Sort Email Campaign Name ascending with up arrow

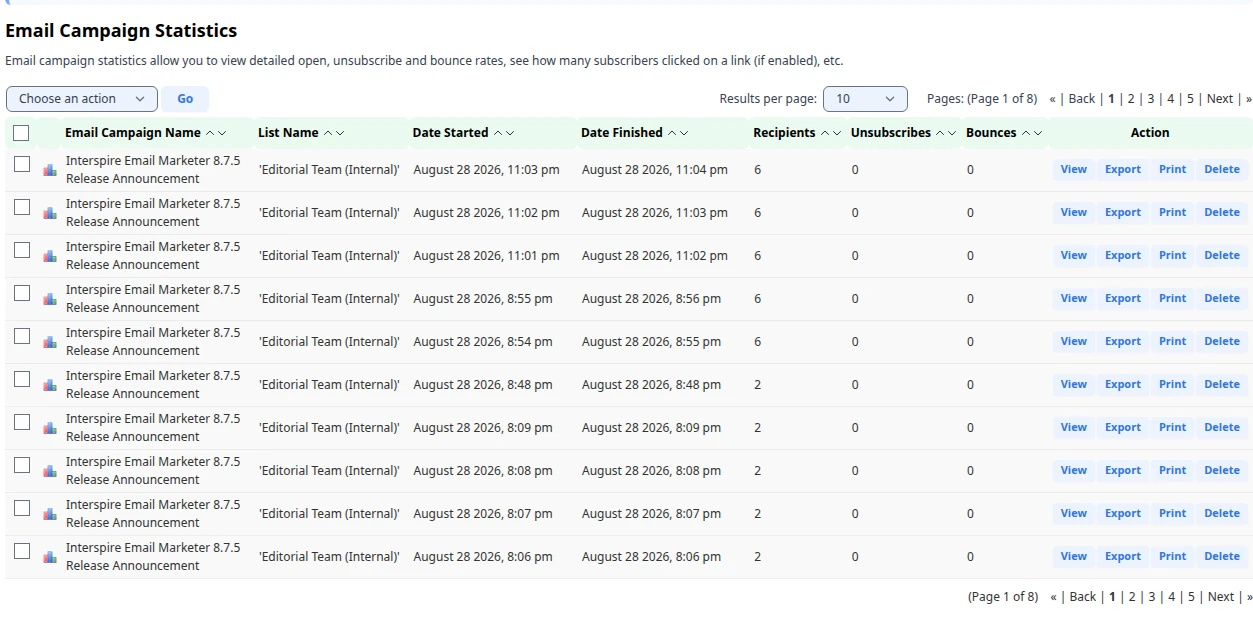210,133
